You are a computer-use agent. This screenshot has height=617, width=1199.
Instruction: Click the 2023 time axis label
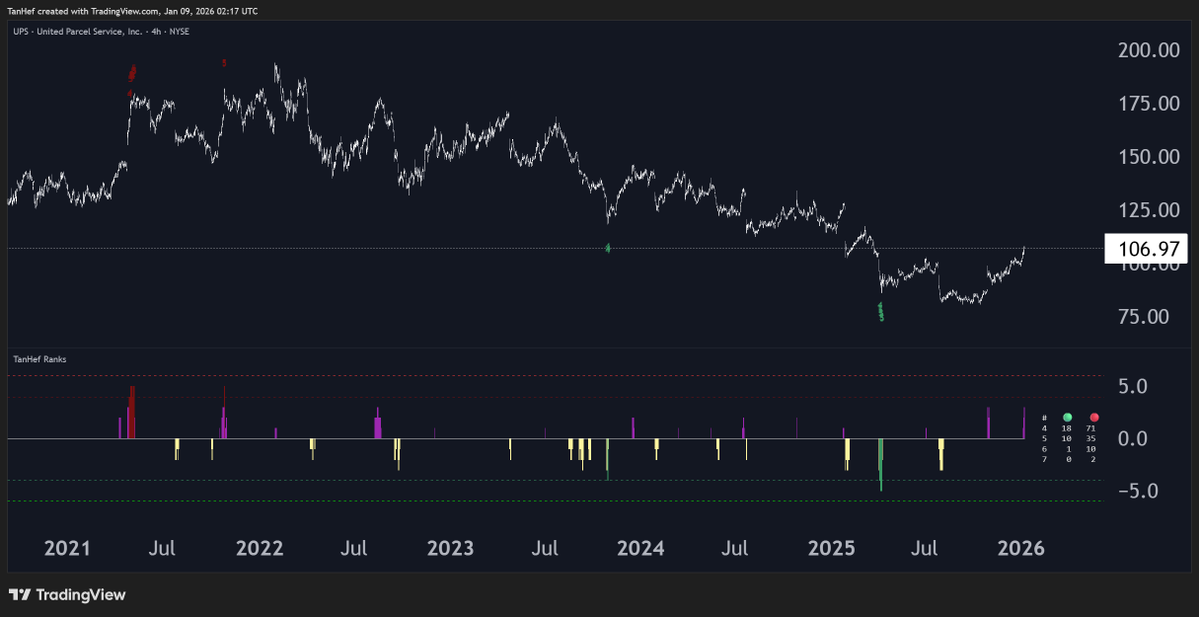click(450, 548)
